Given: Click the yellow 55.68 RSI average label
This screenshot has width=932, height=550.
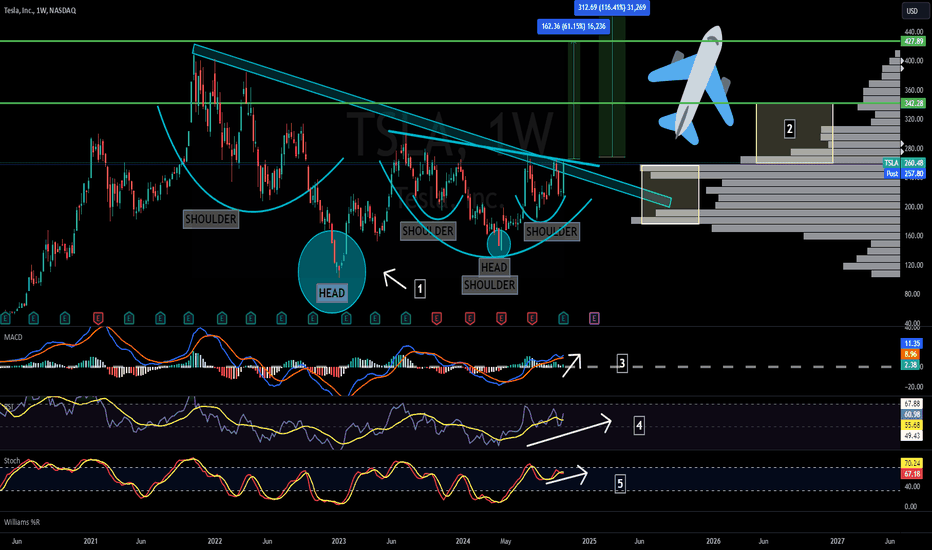Looking at the screenshot, I should pyautogui.click(x=912, y=425).
